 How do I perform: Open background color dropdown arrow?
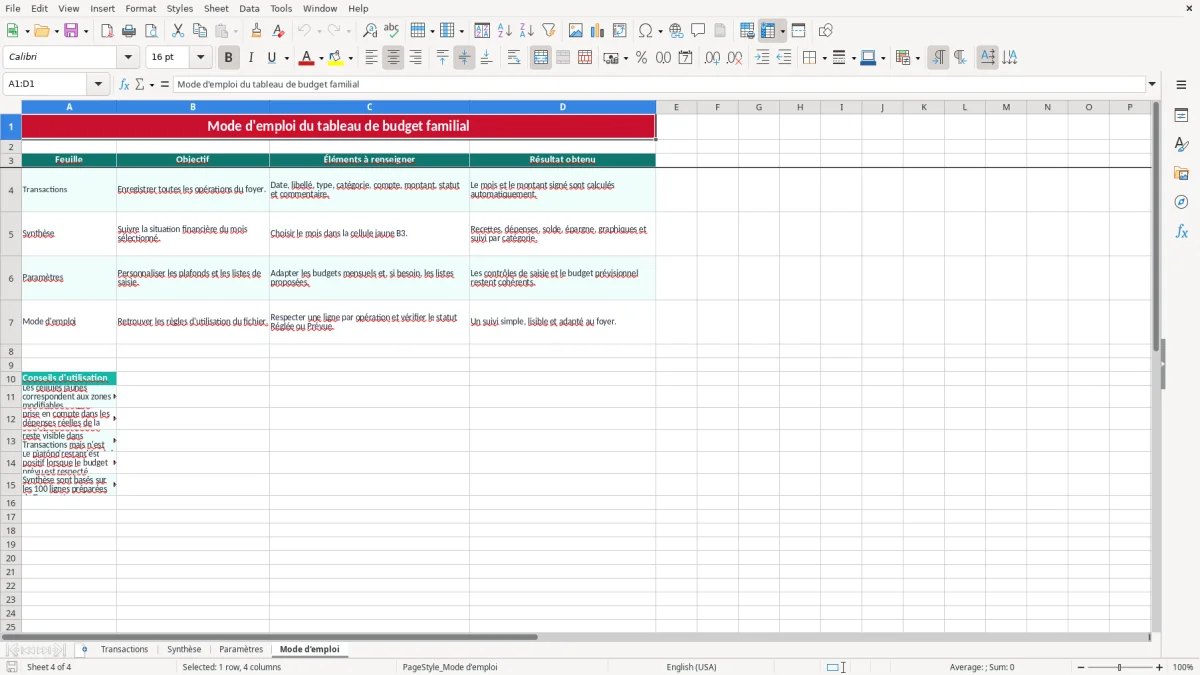pos(350,58)
